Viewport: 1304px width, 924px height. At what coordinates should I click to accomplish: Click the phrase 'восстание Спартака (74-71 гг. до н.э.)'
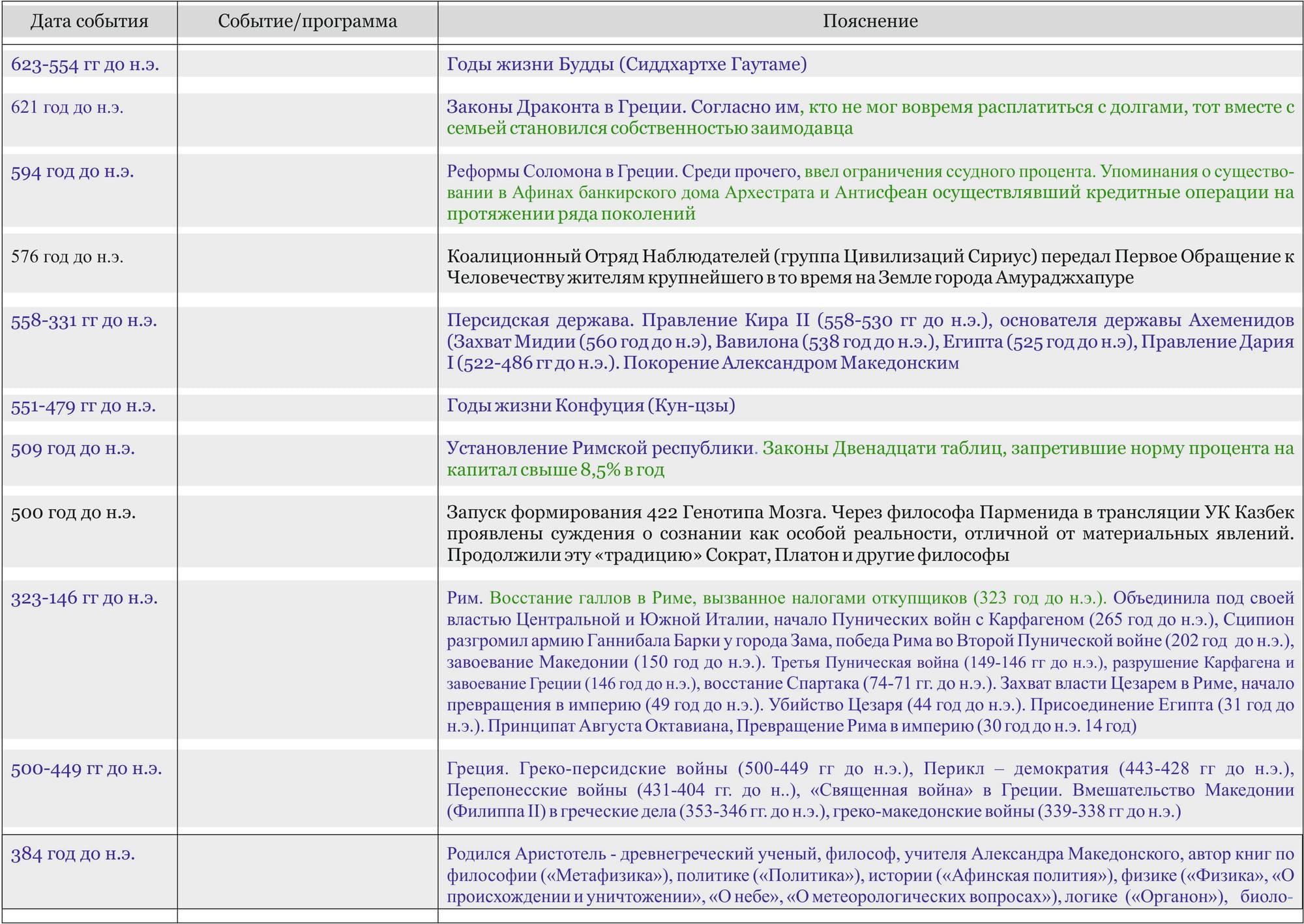coord(850,684)
